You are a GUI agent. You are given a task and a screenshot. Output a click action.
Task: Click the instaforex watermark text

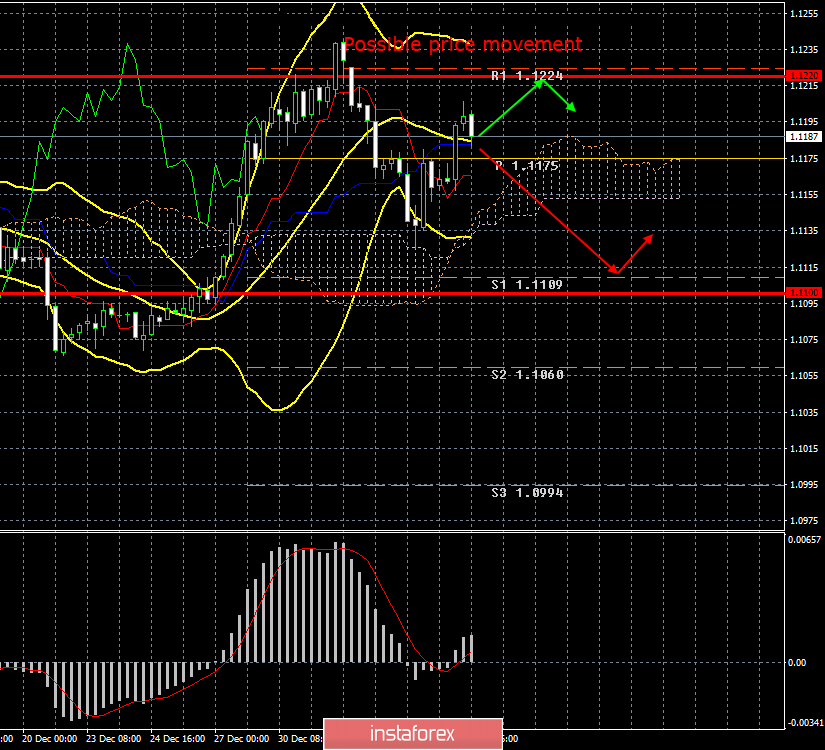[x=417, y=734]
